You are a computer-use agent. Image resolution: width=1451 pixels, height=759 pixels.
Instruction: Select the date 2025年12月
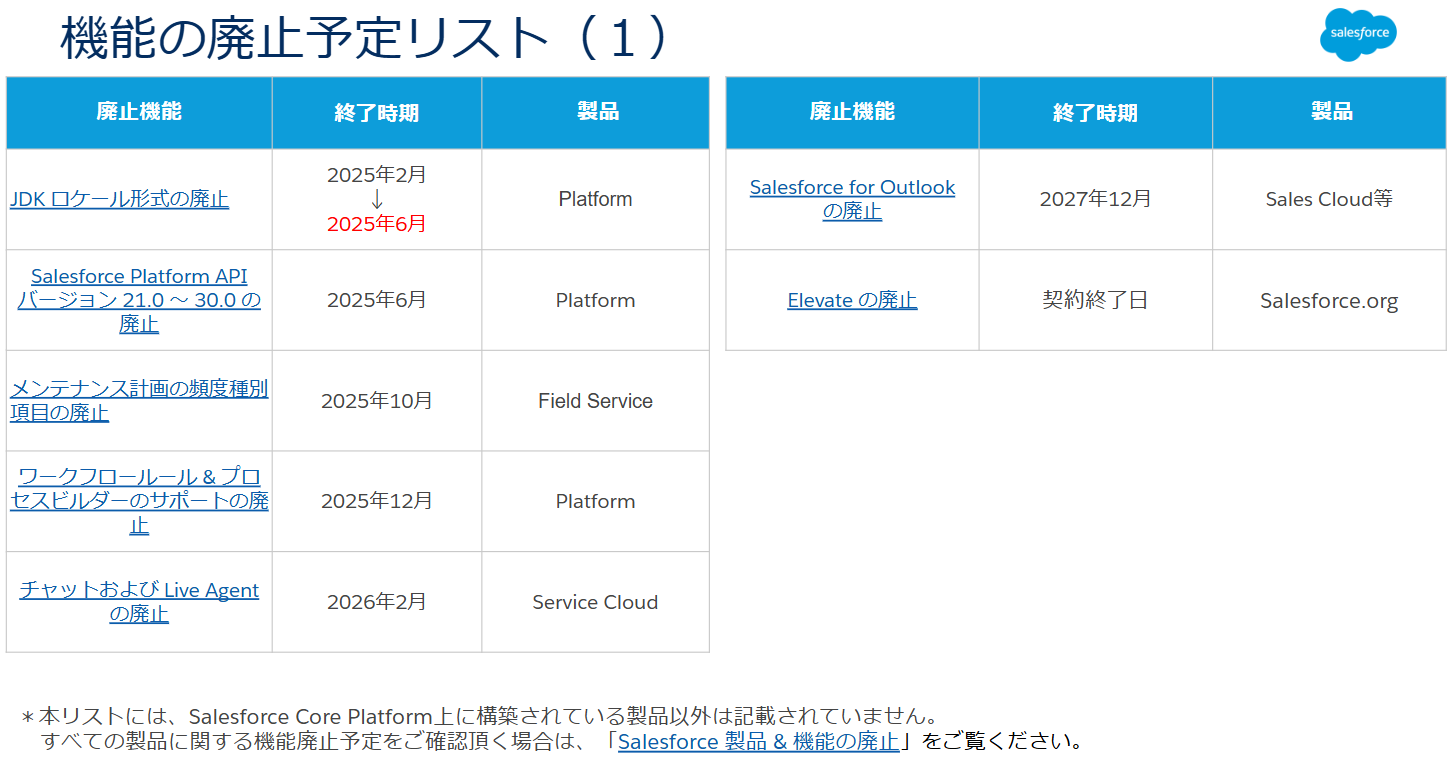(x=377, y=501)
